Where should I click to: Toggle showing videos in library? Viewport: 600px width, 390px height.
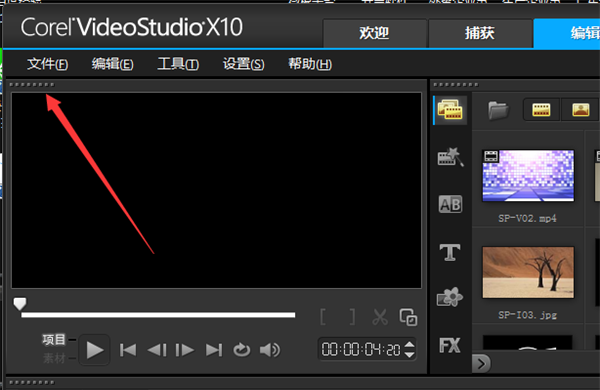click(x=541, y=110)
